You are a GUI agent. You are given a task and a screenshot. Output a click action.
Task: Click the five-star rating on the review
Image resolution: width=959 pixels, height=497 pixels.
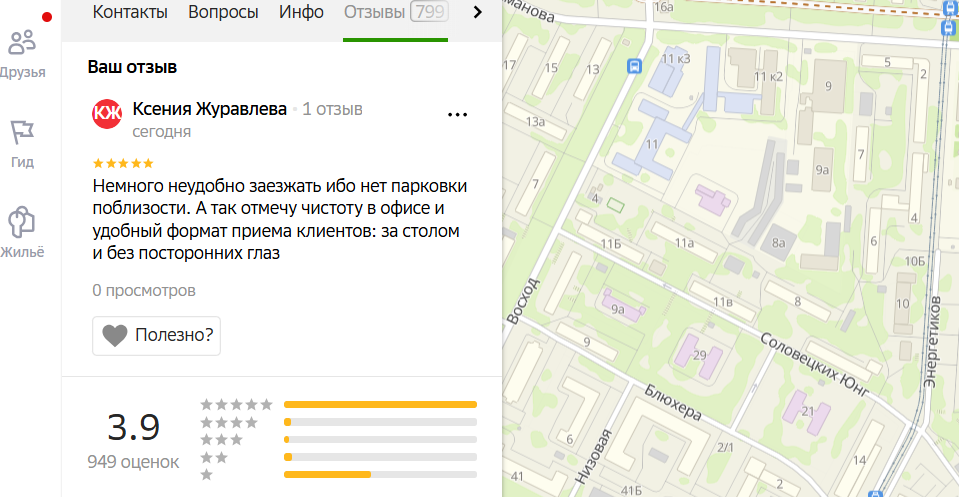pyautogui.click(x=123, y=163)
